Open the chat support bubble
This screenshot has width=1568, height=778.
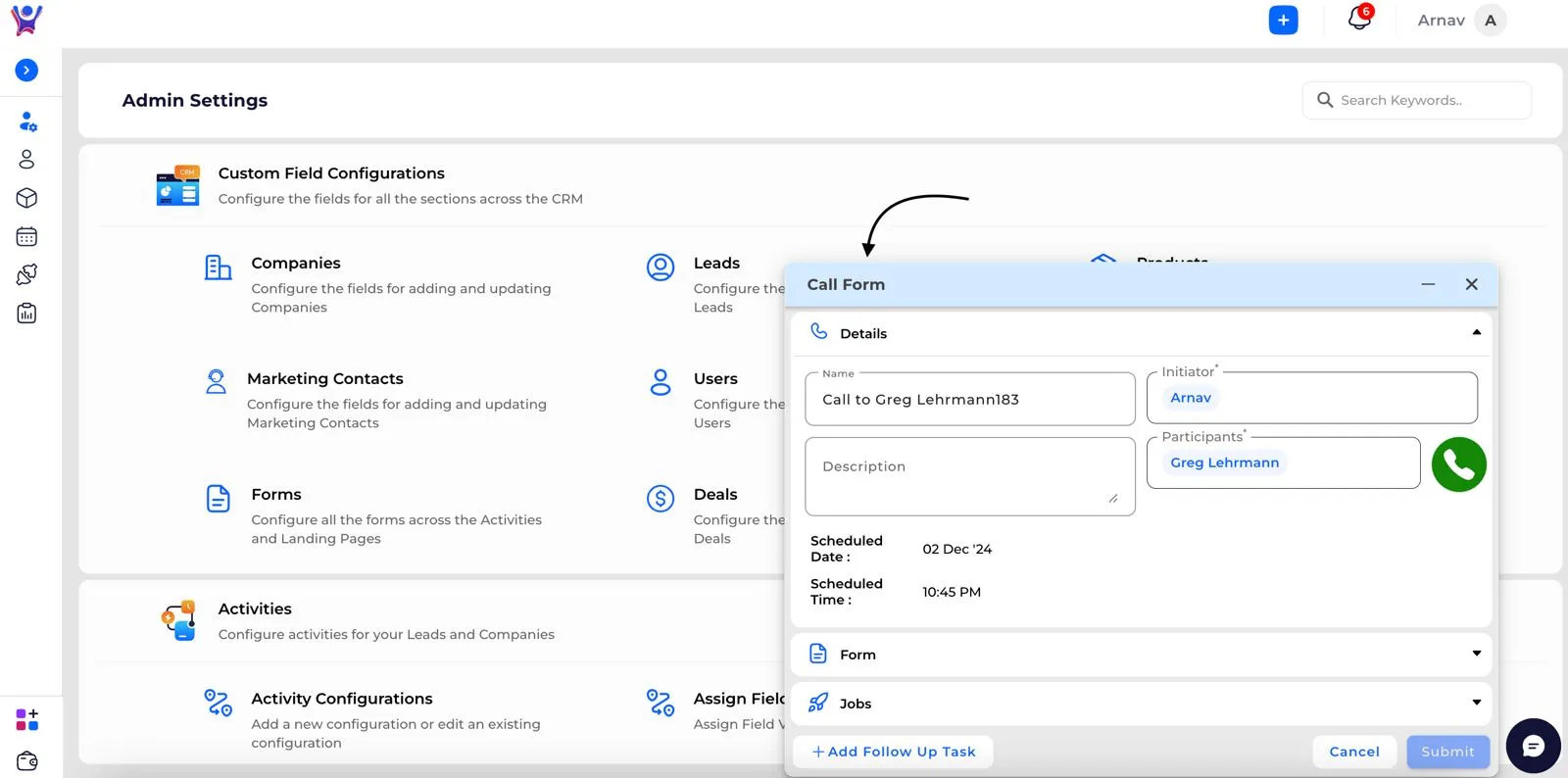[1533, 746]
